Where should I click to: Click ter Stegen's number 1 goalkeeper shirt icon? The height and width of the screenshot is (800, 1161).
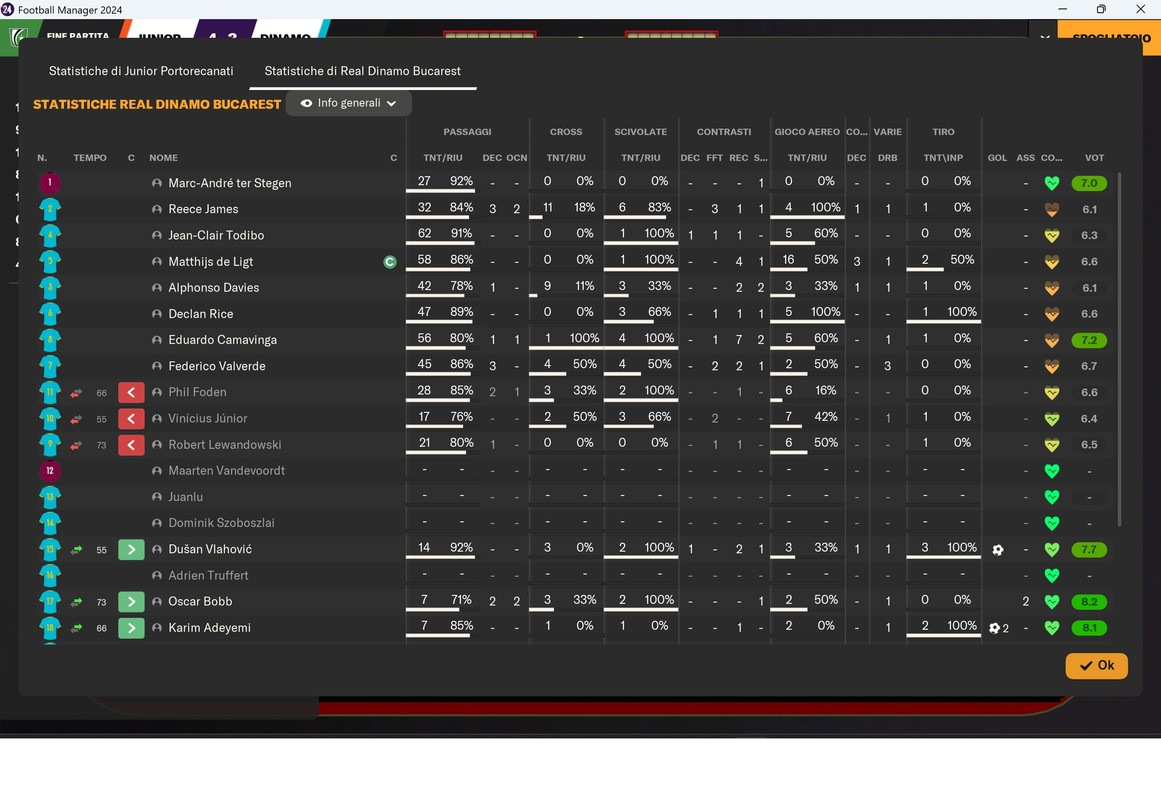click(x=50, y=182)
